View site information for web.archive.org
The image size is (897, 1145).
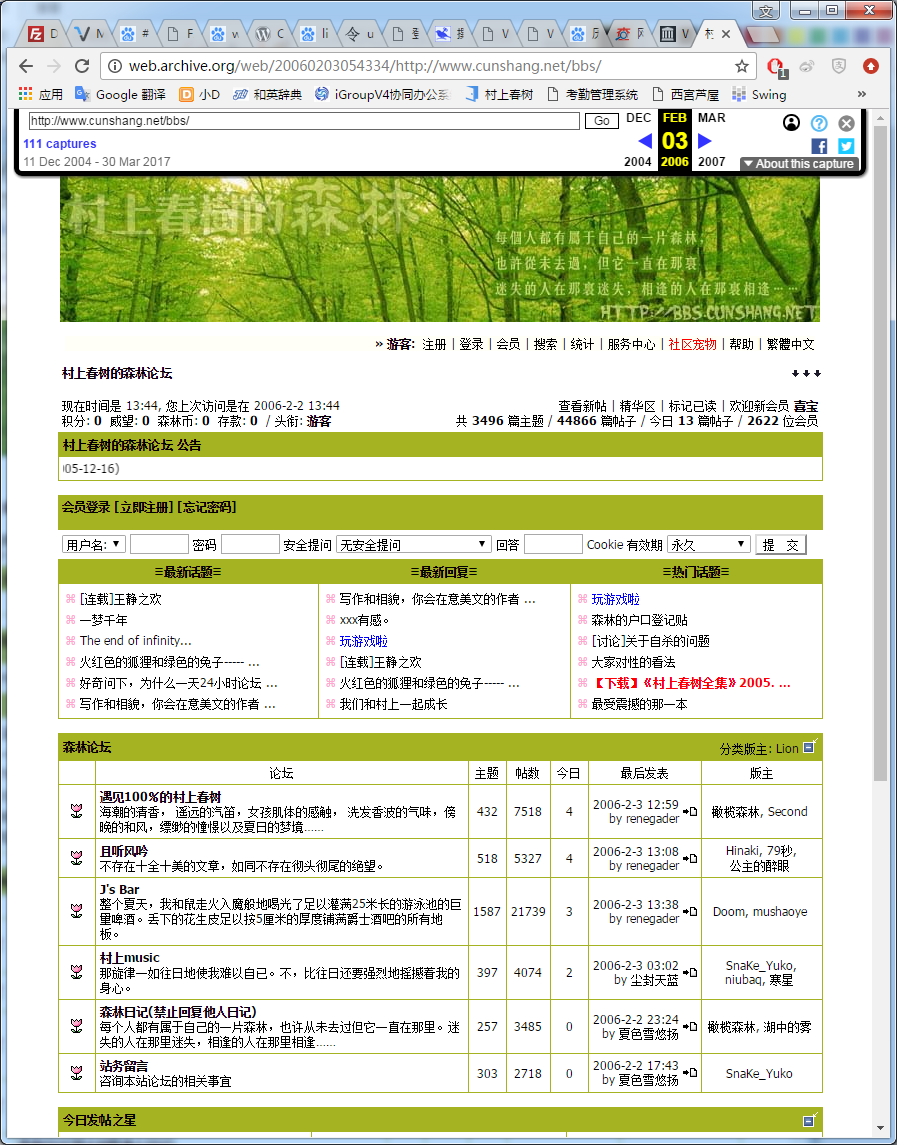pos(115,66)
